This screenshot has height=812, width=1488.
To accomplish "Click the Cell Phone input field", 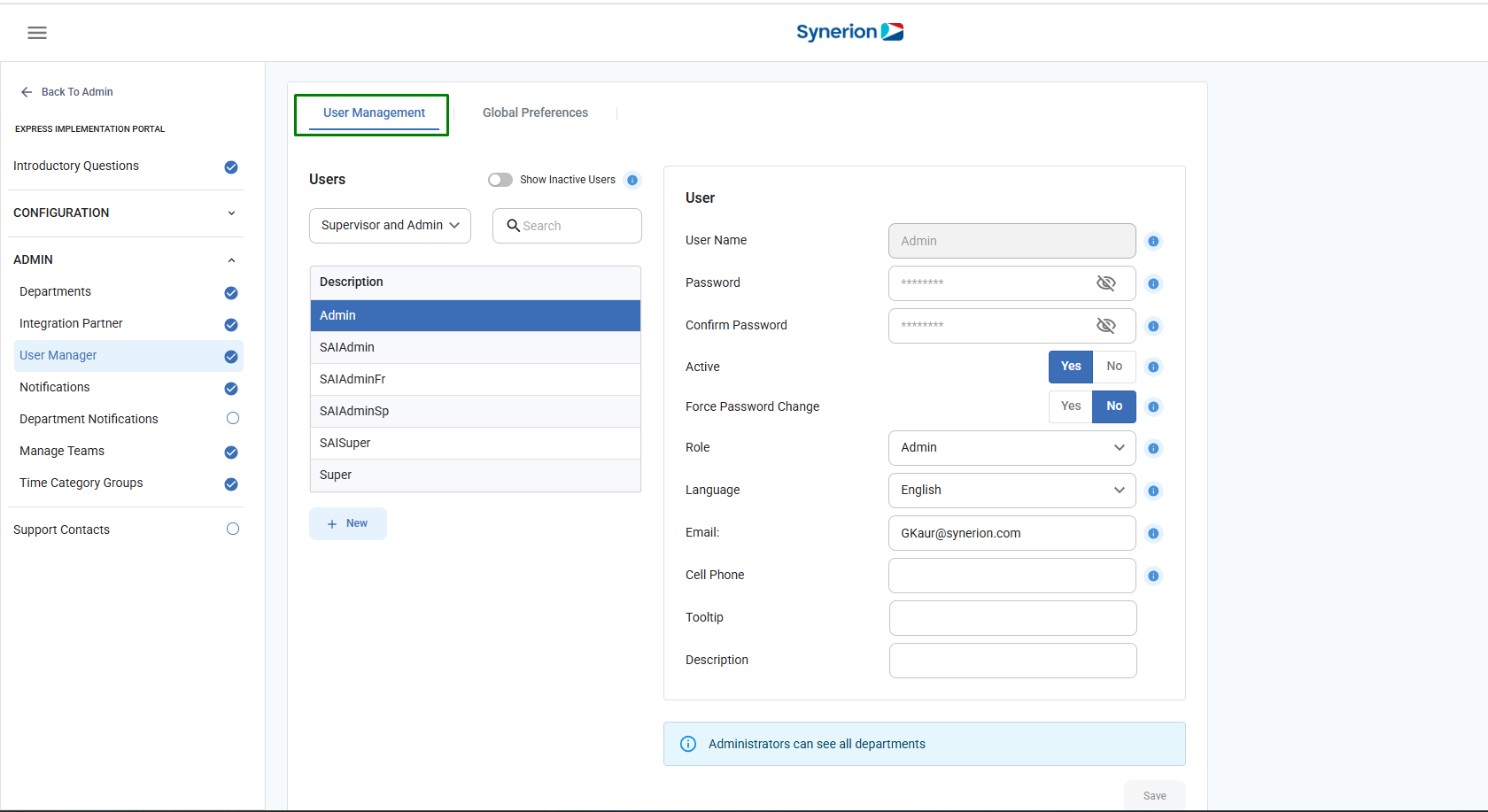I will click(x=1012, y=576).
